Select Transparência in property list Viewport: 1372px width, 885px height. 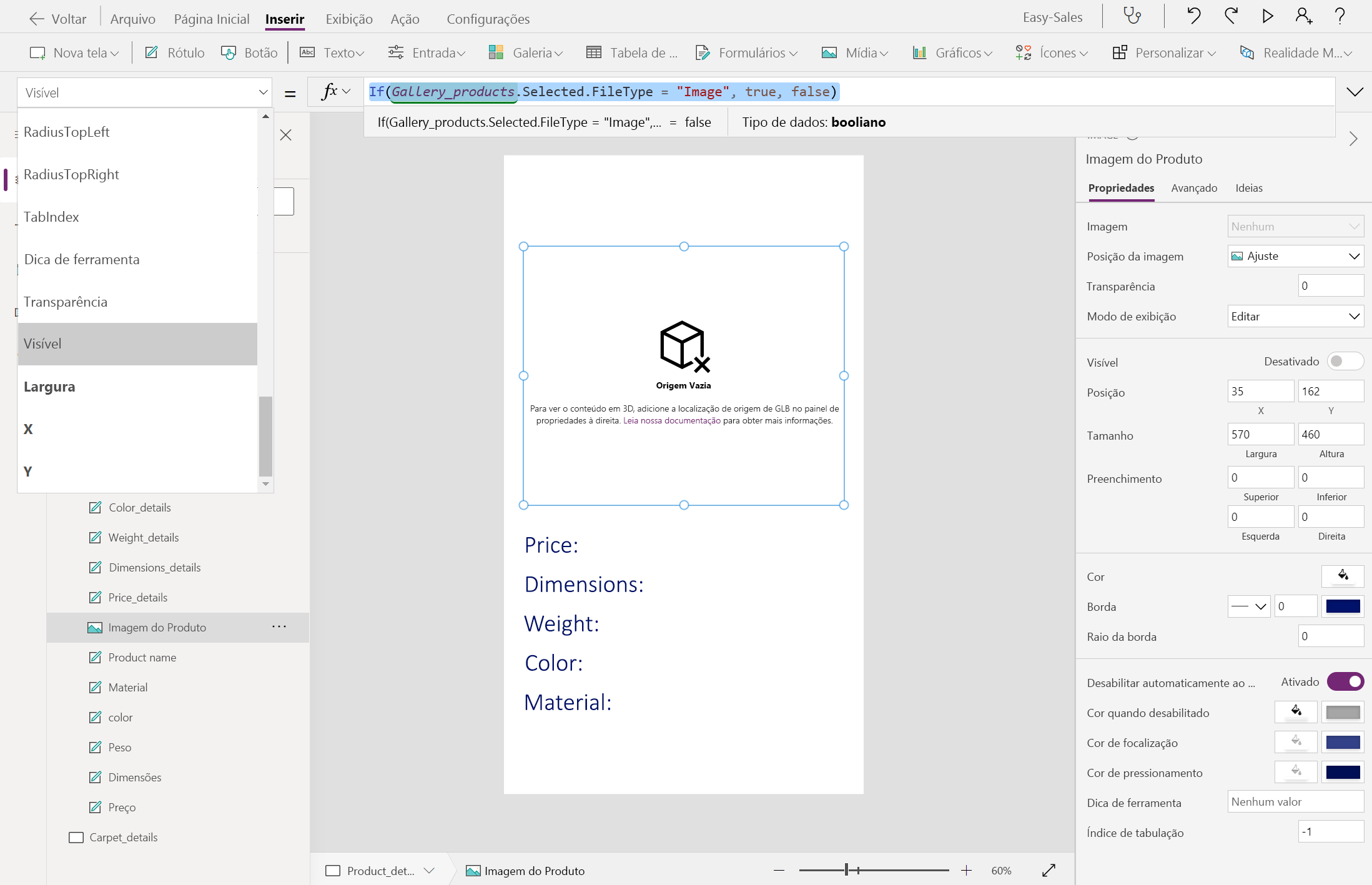tap(137, 302)
